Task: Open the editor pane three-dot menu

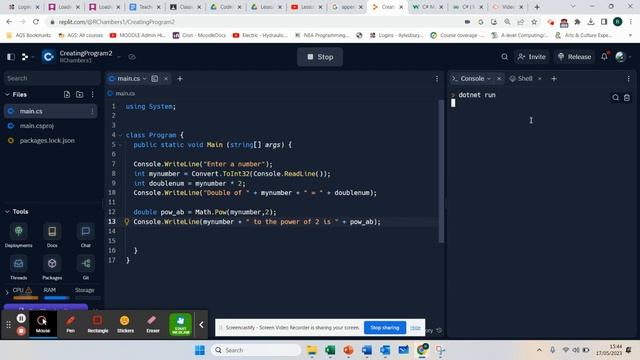Action: 437,78
